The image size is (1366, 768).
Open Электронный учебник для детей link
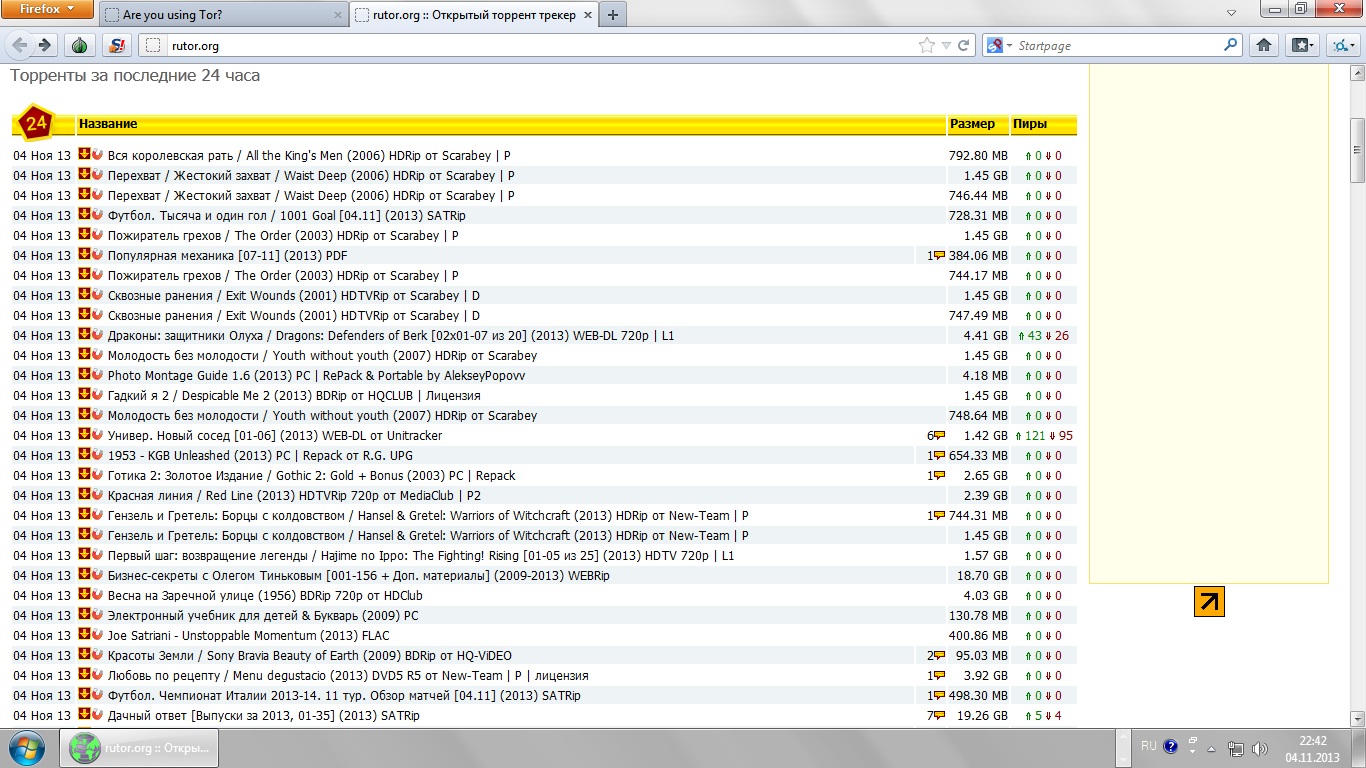coord(263,615)
